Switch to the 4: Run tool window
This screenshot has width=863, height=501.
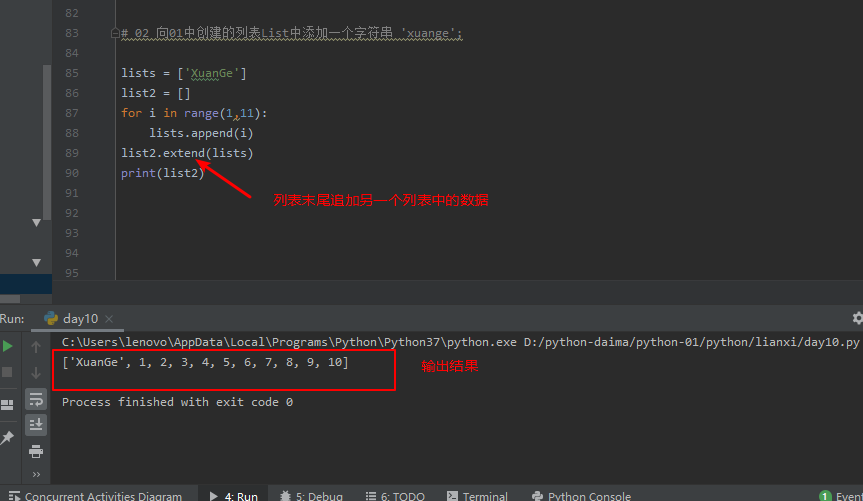[x=233, y=495]
